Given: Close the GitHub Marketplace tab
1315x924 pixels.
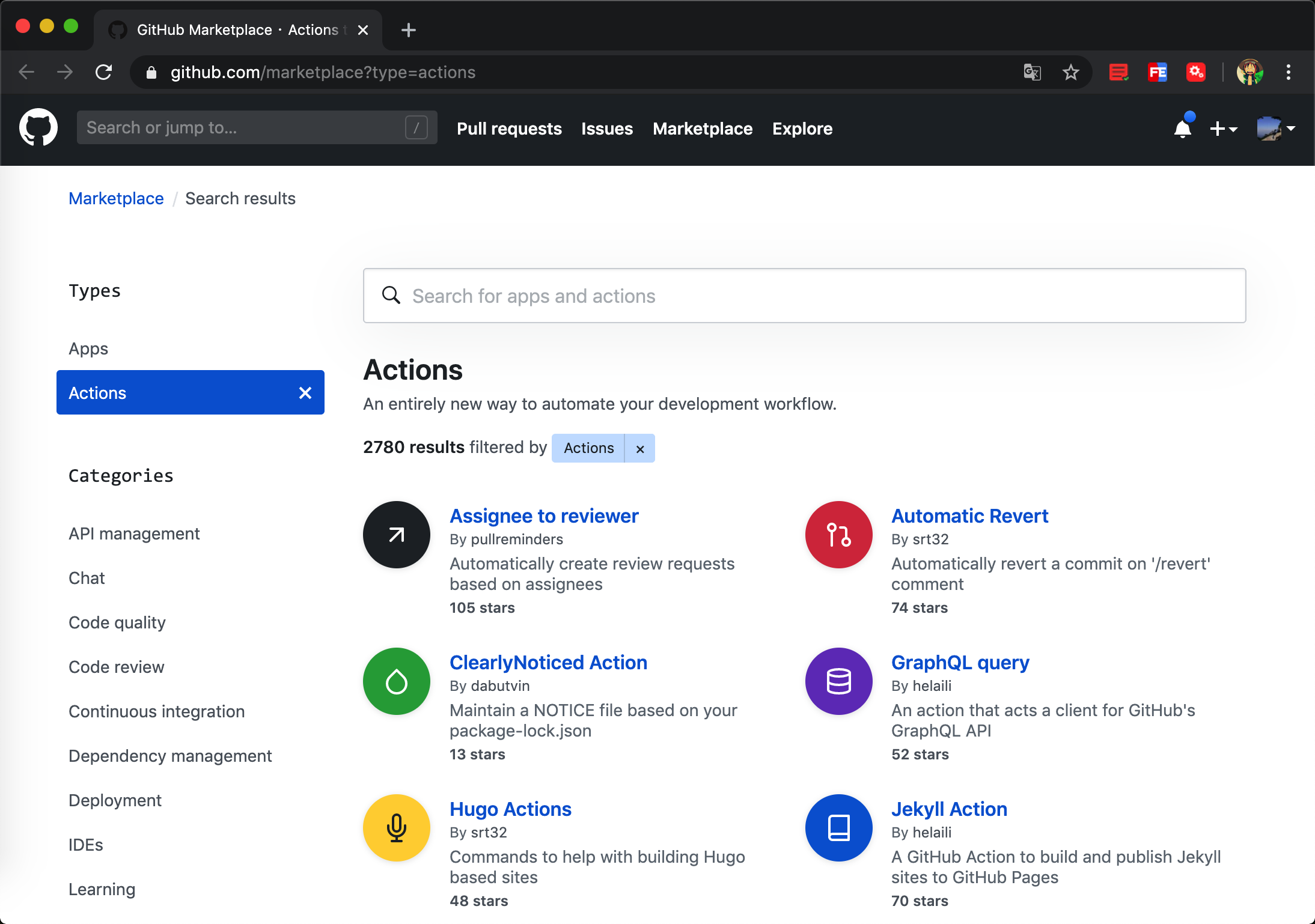Looking at the screenshot, I should [363, 30].
